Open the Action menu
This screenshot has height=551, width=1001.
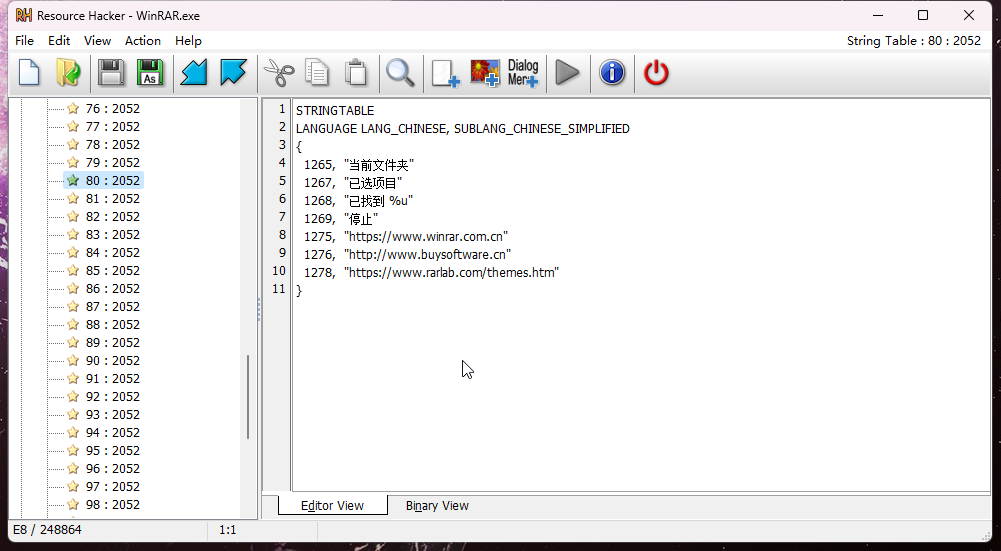[x=142, y=40]
